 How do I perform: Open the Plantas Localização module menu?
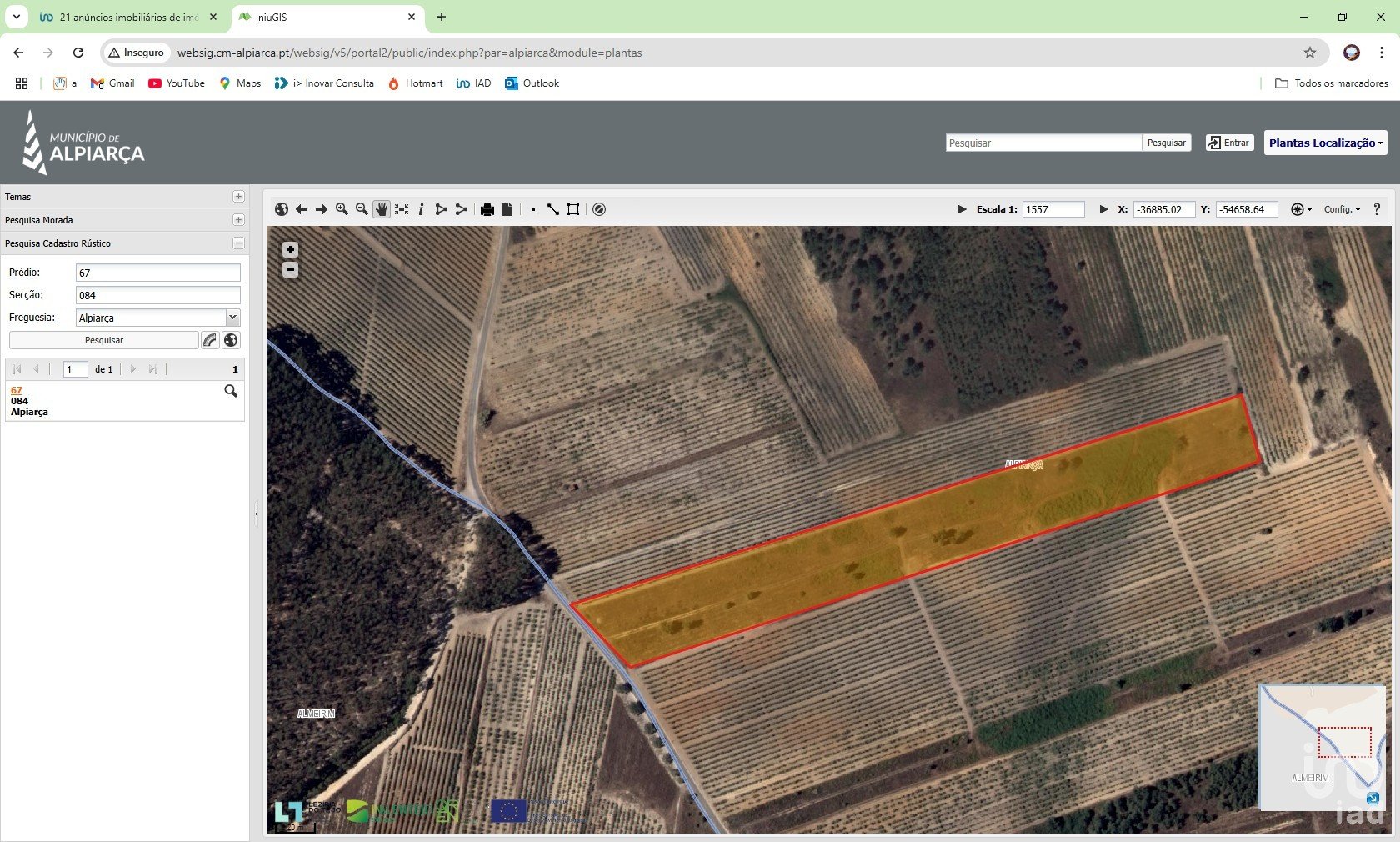tap(1325, 143)
